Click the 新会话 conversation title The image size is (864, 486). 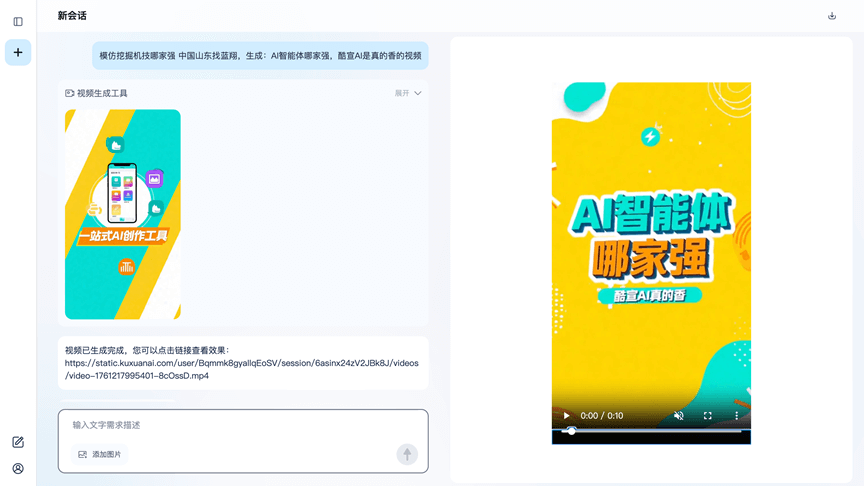click(x=72, y=16)
